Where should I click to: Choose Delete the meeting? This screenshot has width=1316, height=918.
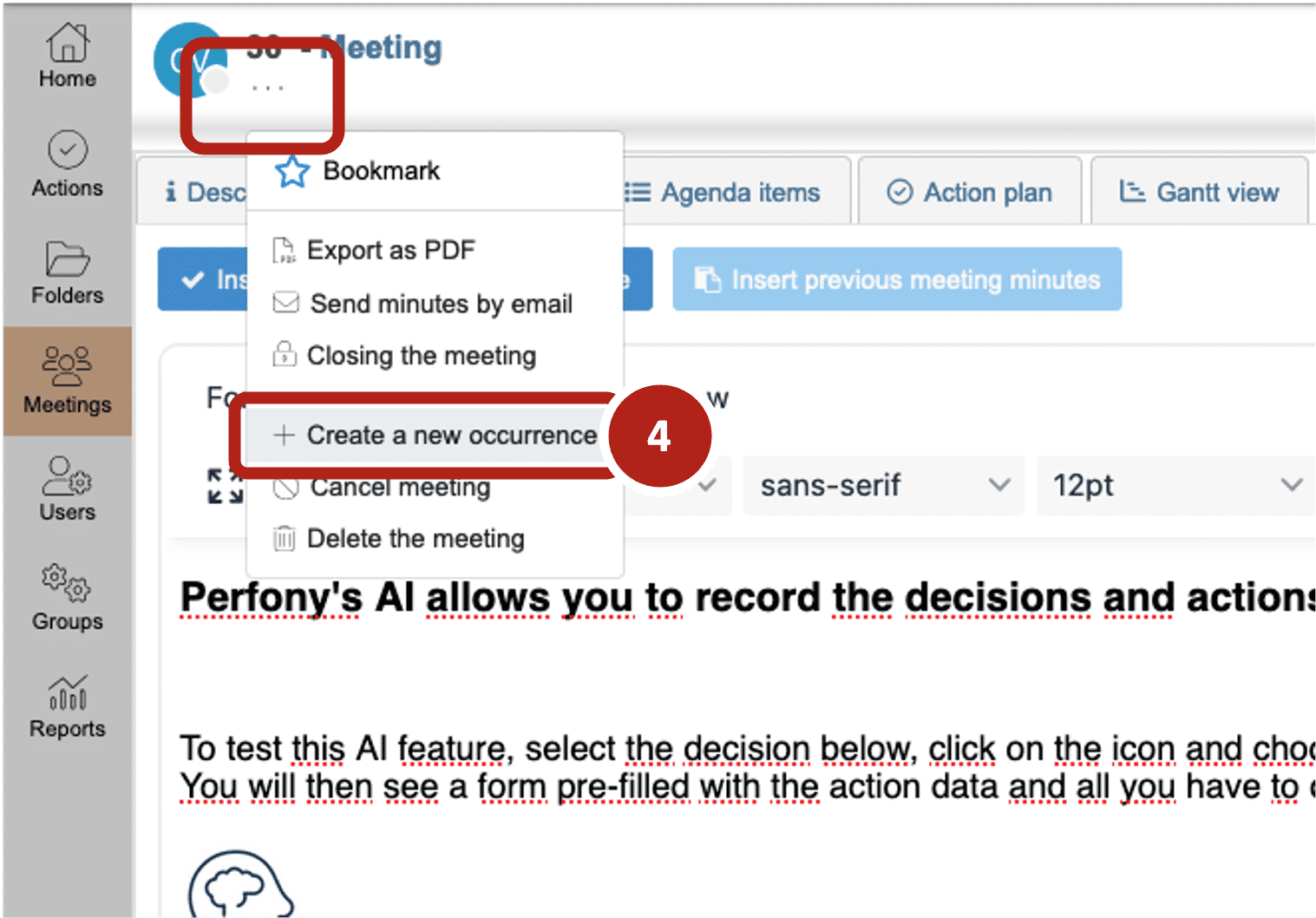(416, 539)
